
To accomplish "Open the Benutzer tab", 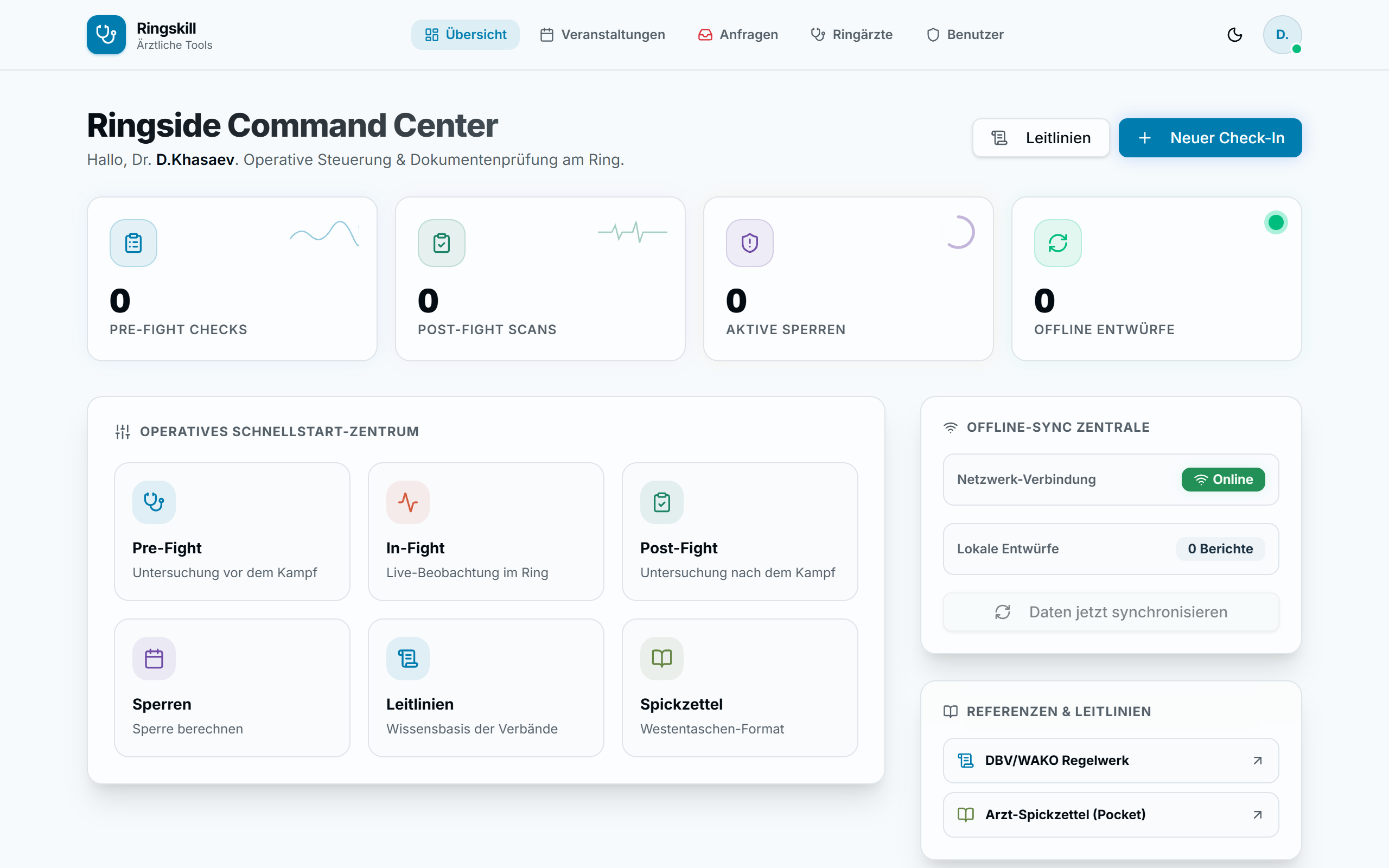I will click(965, 34).
